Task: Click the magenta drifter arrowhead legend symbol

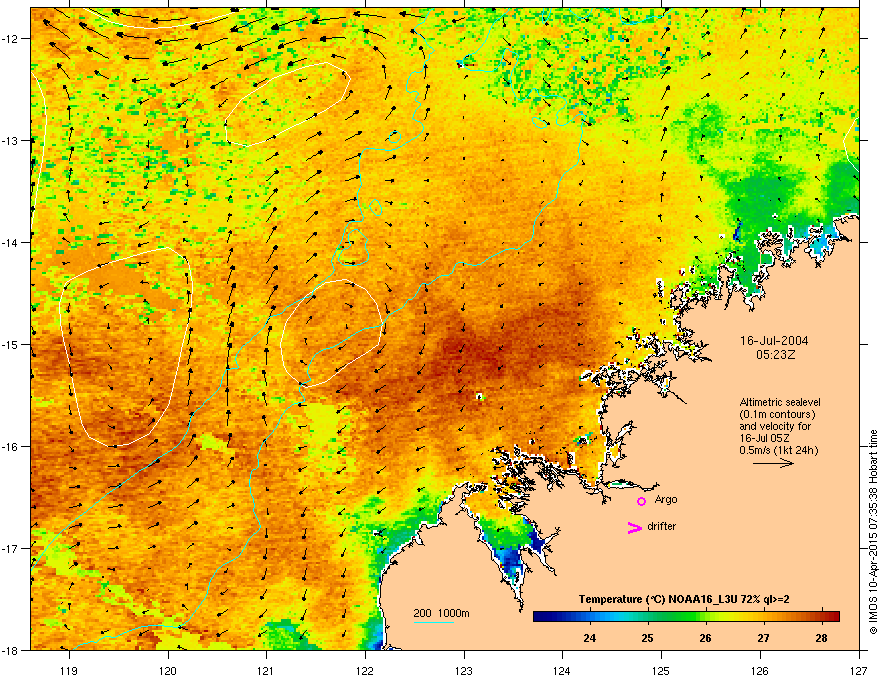Action: (x=635, y=527)
